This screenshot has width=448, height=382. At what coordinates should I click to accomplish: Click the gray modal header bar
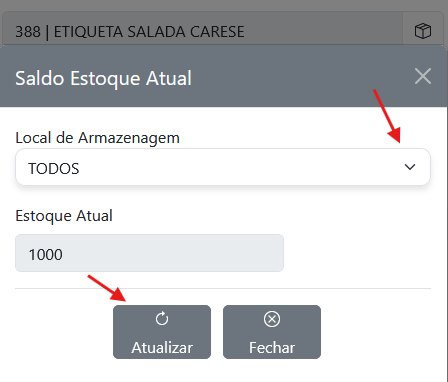point(223,76)
